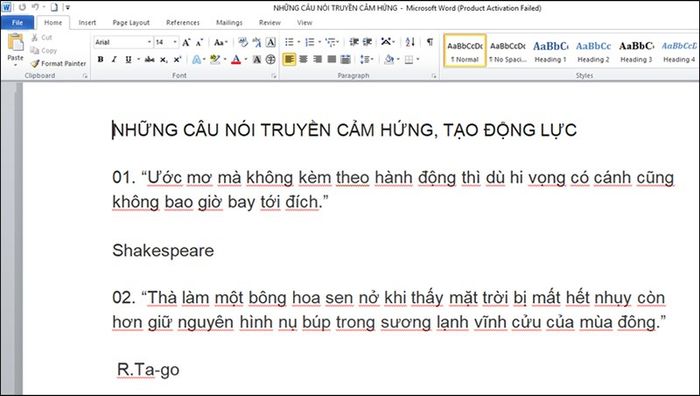The image size is (700, 396).
Task: Select Center alignment
Action: click(x=303, y=59)
